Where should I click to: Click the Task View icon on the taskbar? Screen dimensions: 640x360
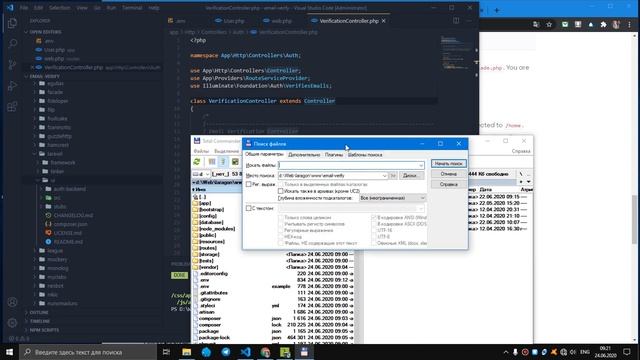tap(166, 352)
